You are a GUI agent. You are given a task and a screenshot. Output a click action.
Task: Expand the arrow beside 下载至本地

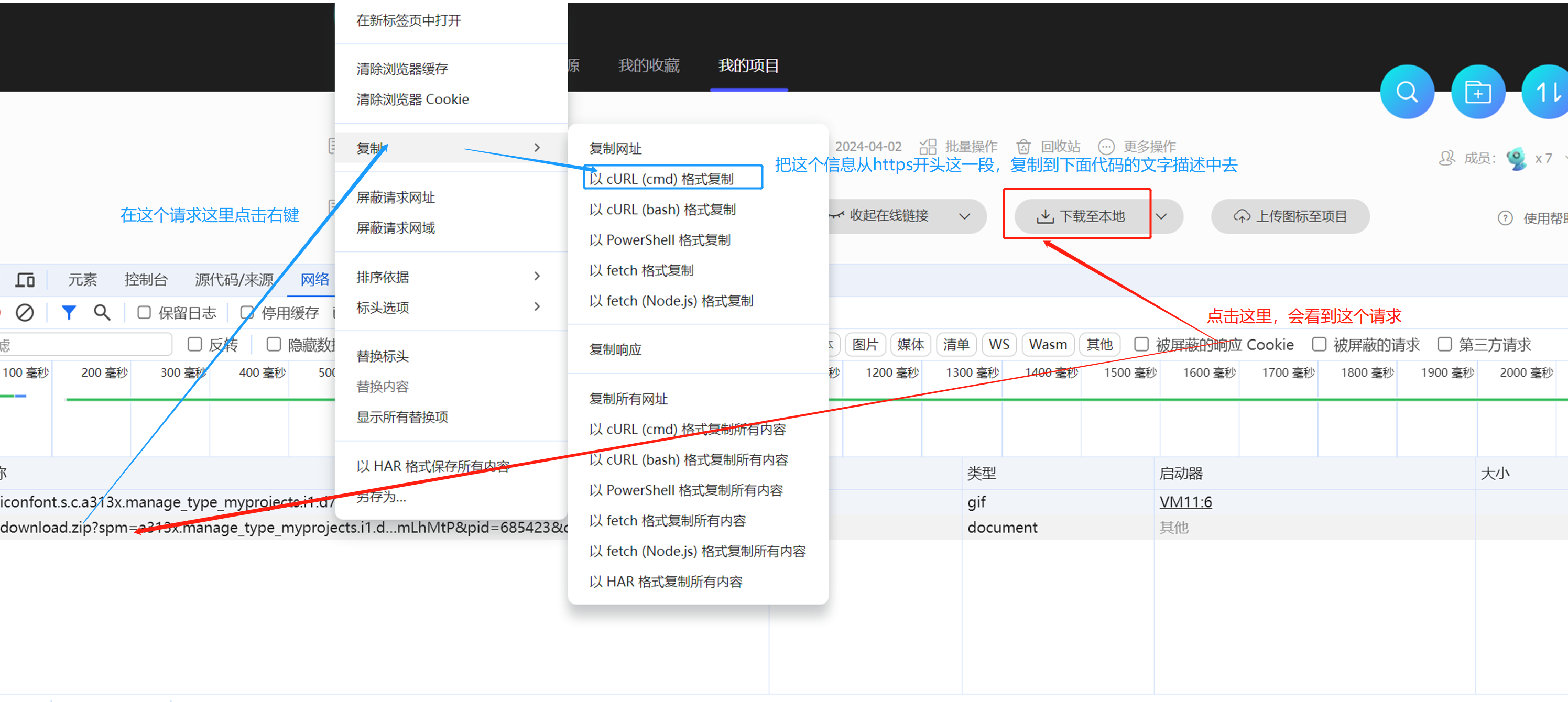[x=1161, y=216]
